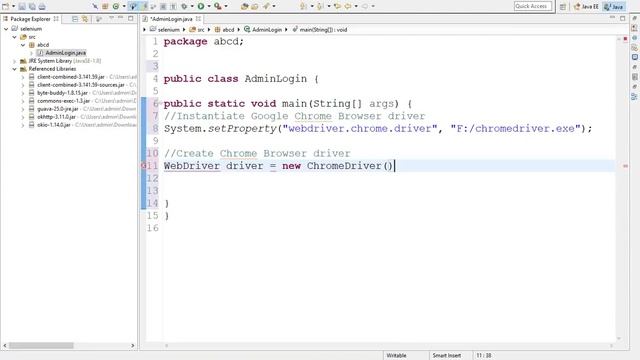Click the green Run button icon
Image resolution: width=640 pixels, height=360 pixels.
tap(201, 6)
